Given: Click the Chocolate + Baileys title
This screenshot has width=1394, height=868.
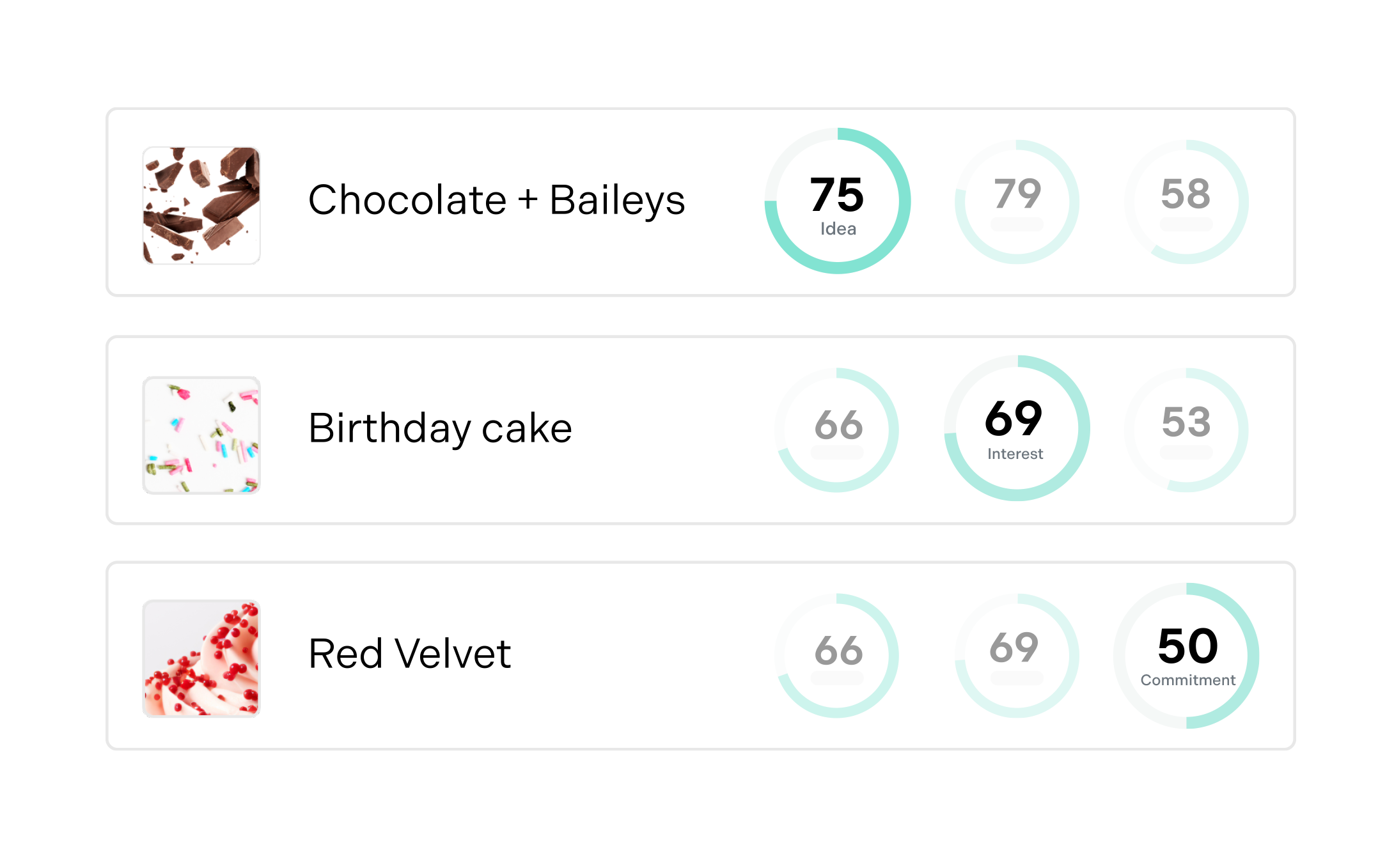Looking at the screenshot, I should pyautogui.click(x=496, y=200).
